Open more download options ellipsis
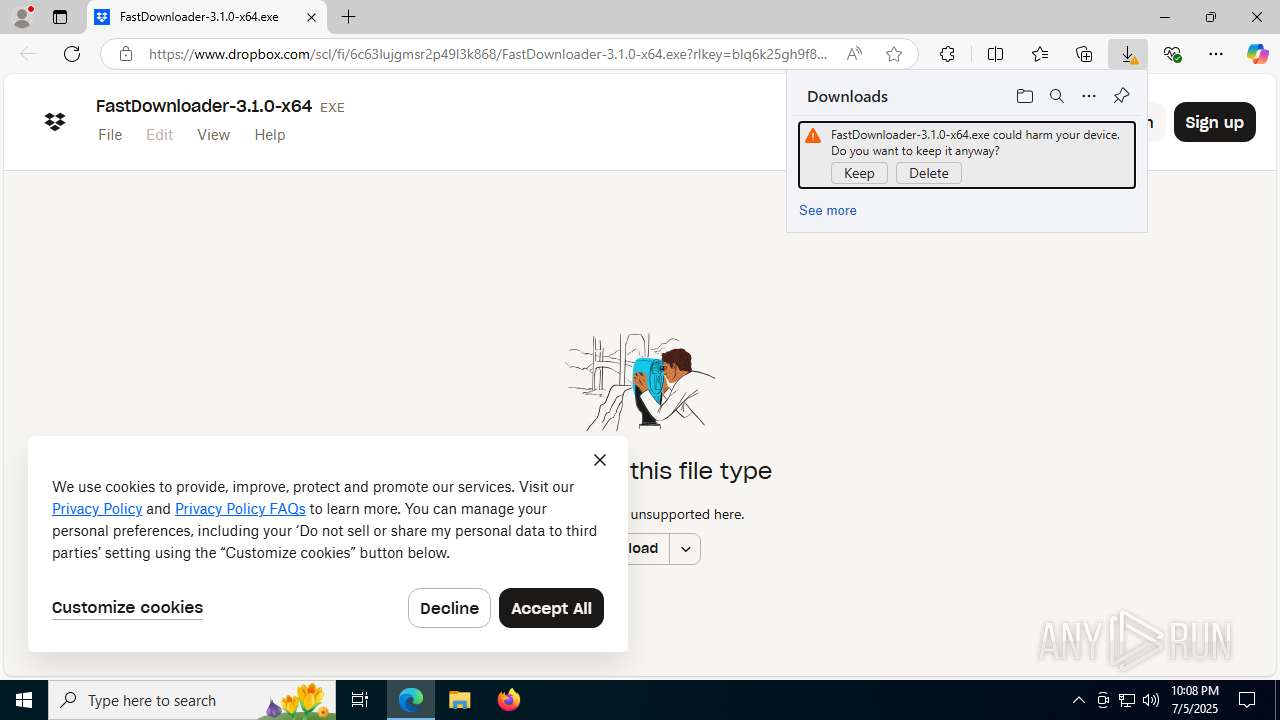Screen dimensions: 1280x720 (1089, 96)
